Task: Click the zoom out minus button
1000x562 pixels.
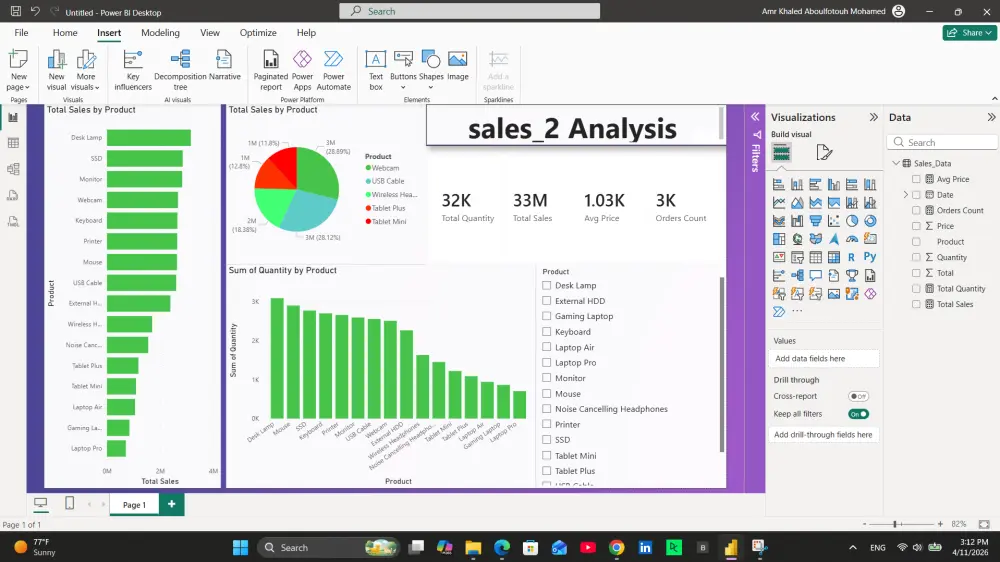Action: click(864, 524)
